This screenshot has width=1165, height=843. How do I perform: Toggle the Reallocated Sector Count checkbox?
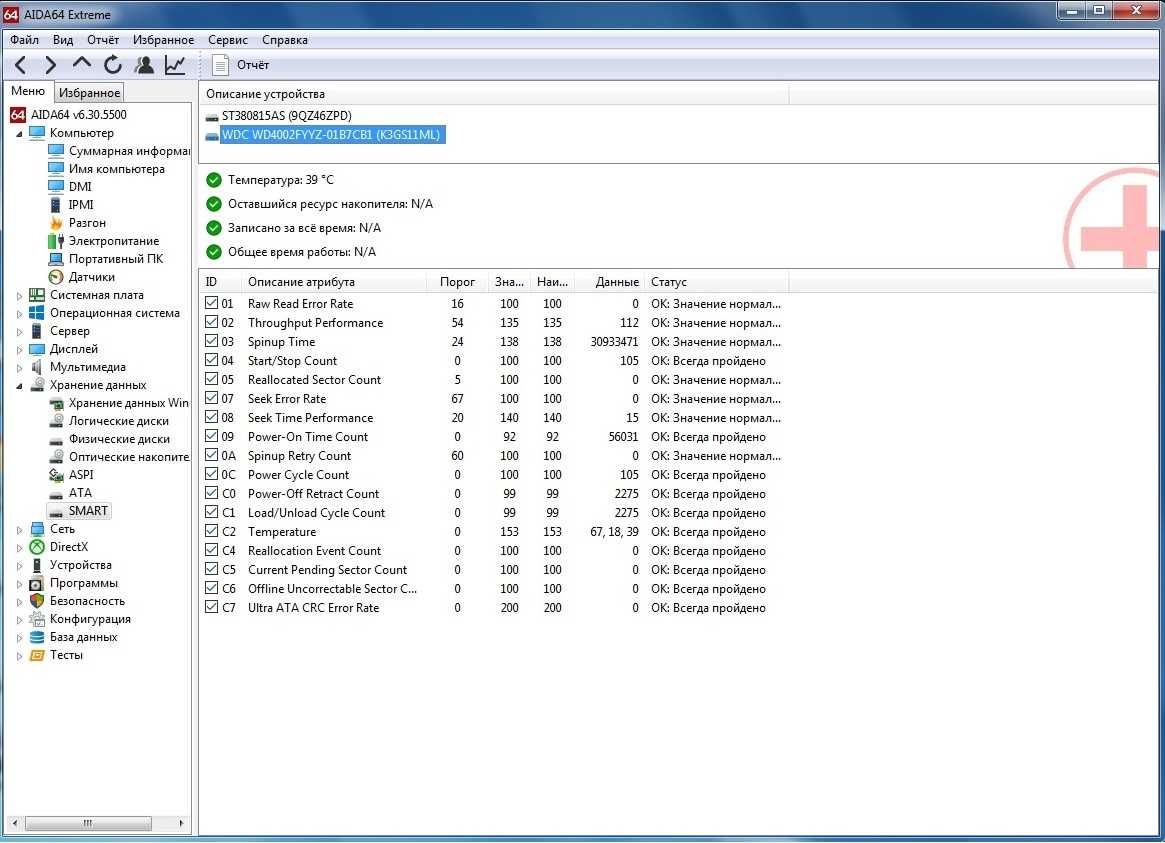(212, 379)
